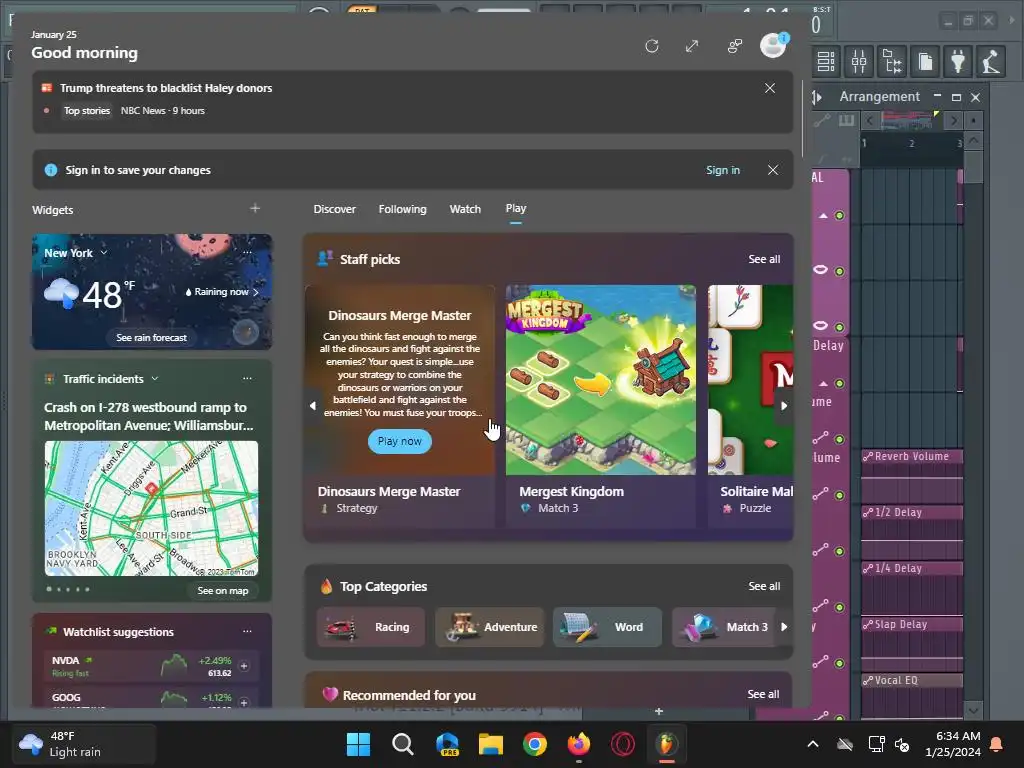Click the Arrangement overview left arrow

[x=869, y=120]
